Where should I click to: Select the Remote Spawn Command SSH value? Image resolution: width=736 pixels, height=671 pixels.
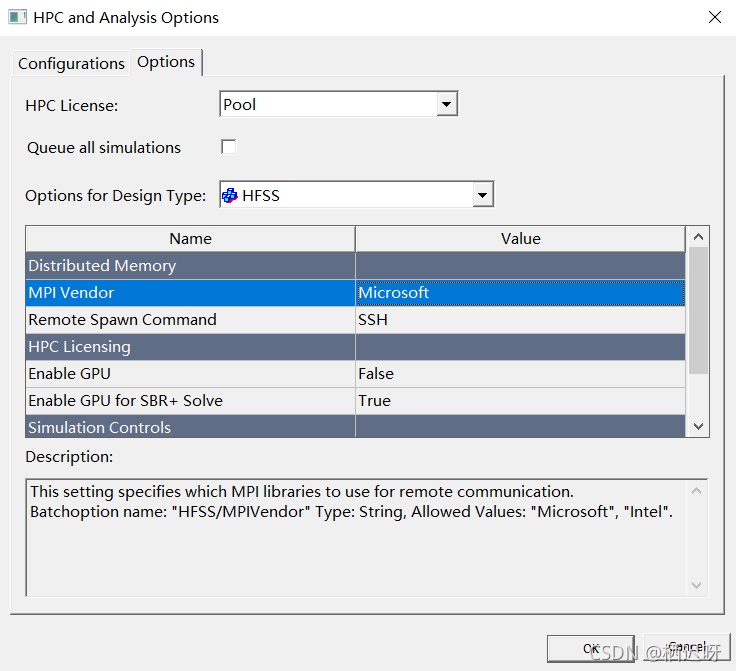pyautogui.click(x=520, y=320)
